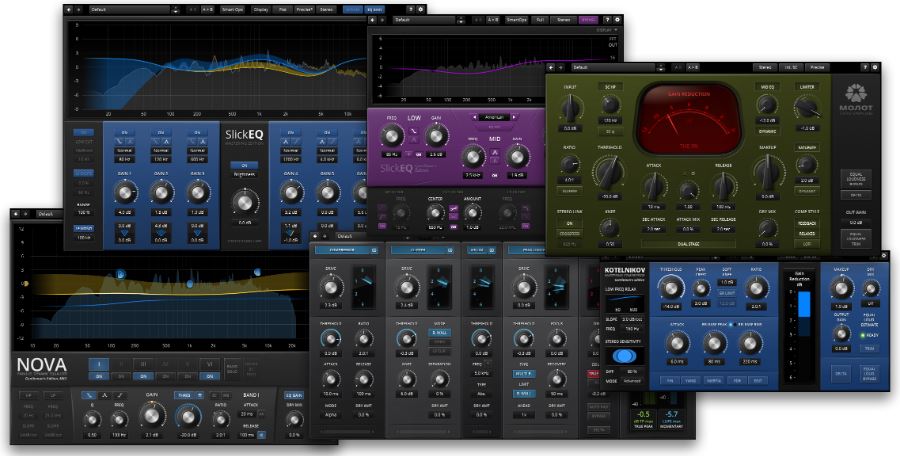Toggle Nova band I ON switch

[98, 376]
